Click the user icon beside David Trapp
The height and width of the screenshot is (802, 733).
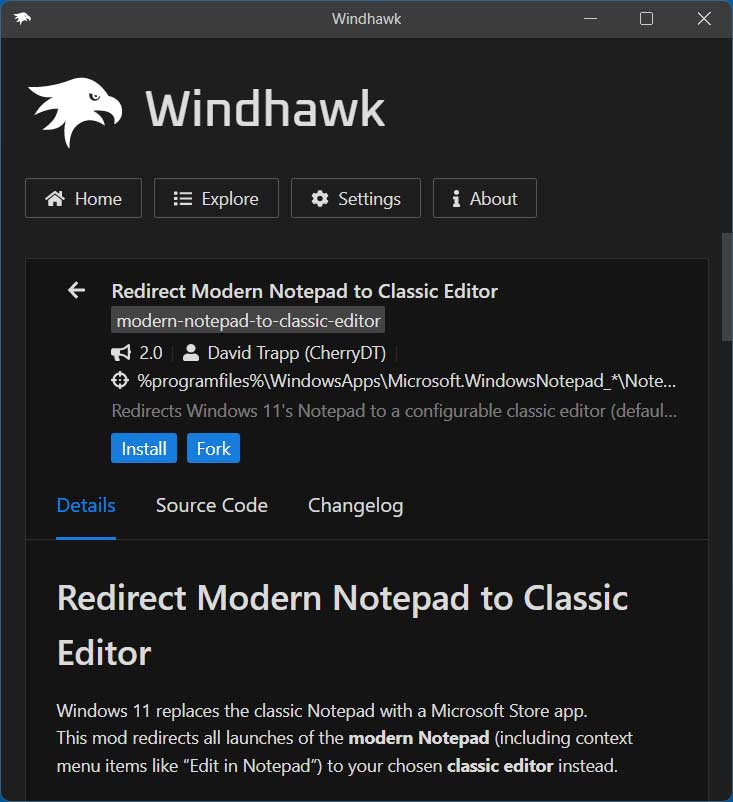(191, 353)
